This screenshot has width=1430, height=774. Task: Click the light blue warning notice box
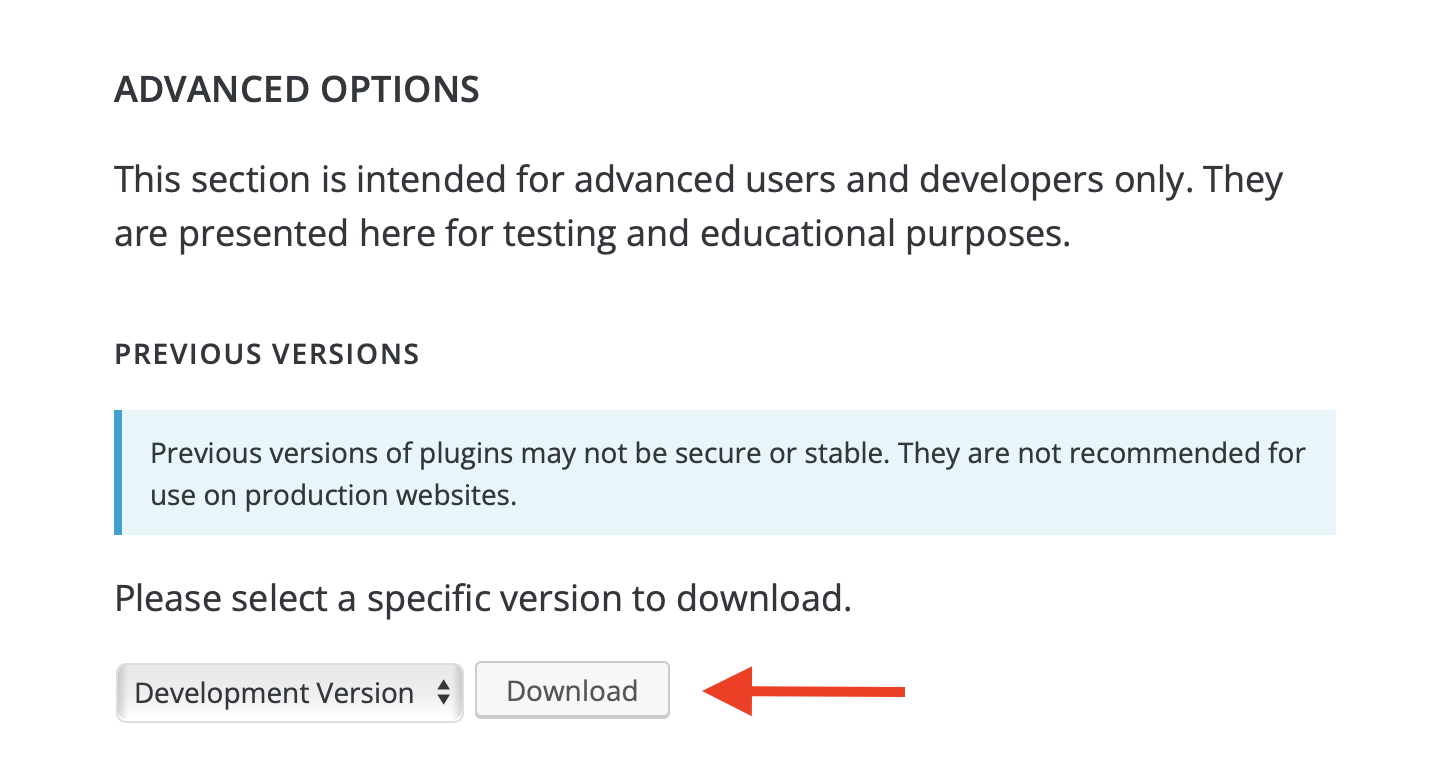point(727,473)
